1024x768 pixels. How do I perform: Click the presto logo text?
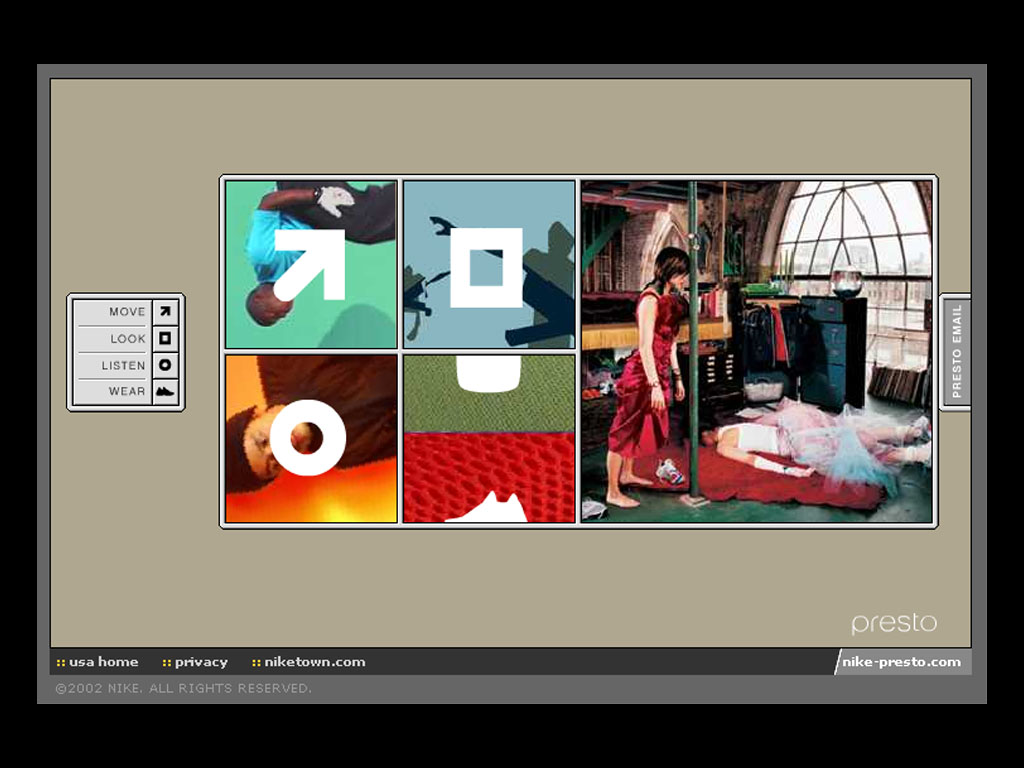[x=894, y=623]
